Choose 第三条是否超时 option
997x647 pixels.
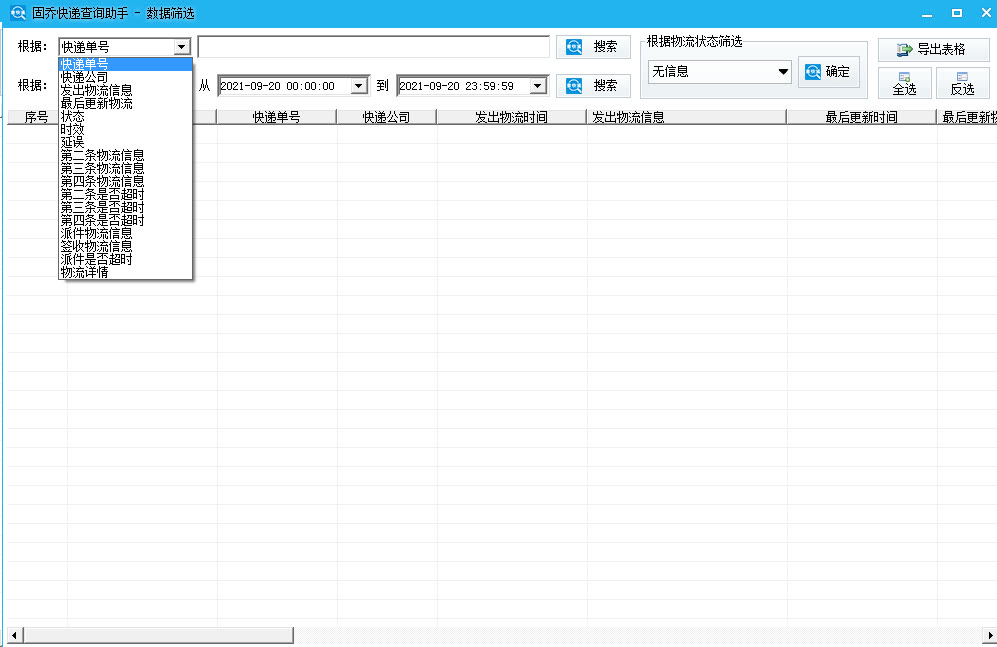(125, 207)
